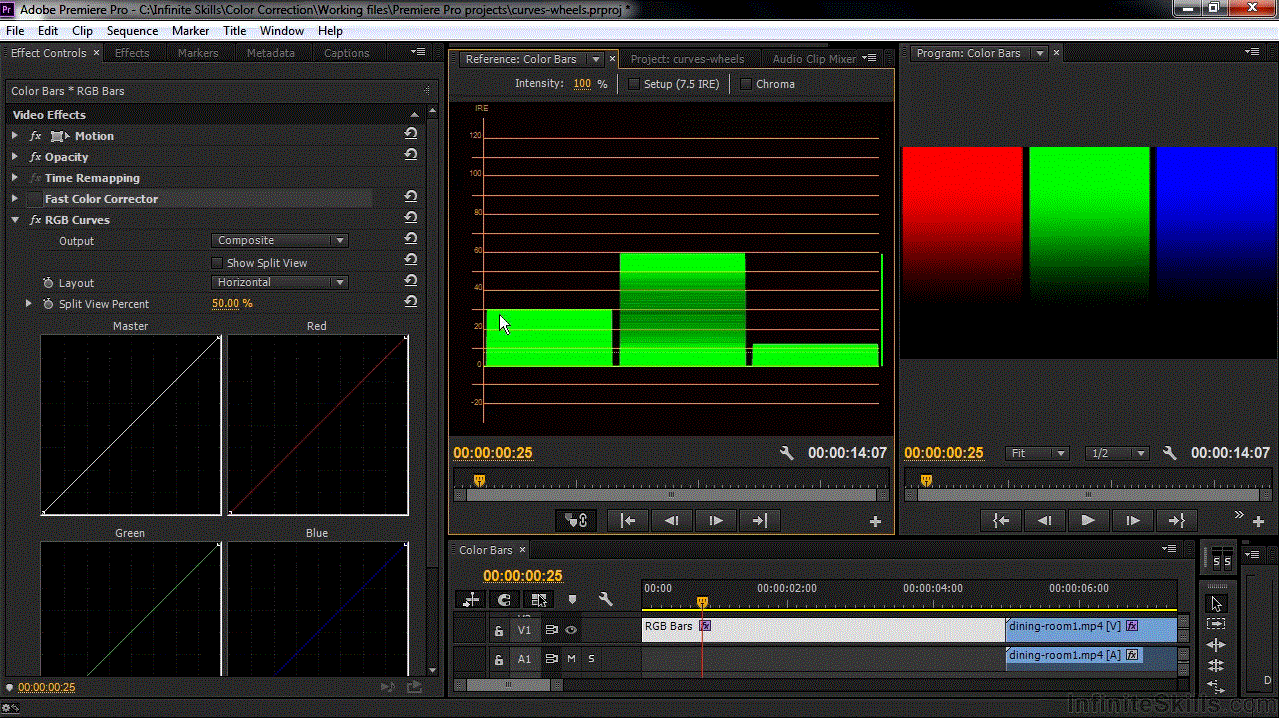Toggle animation stopwatch for Split View Percent
This screenshot has height=718, width=1279.
[48, 304]
